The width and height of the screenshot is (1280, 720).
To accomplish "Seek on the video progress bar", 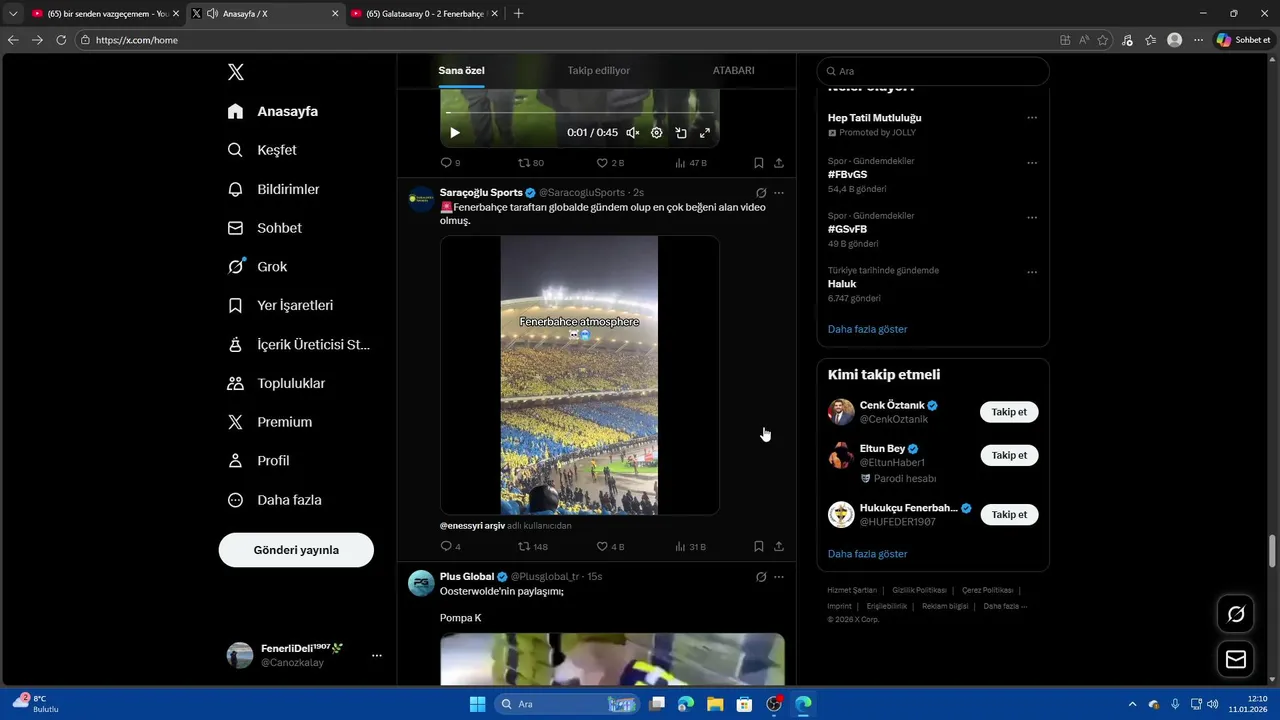I will click(580, 113).
